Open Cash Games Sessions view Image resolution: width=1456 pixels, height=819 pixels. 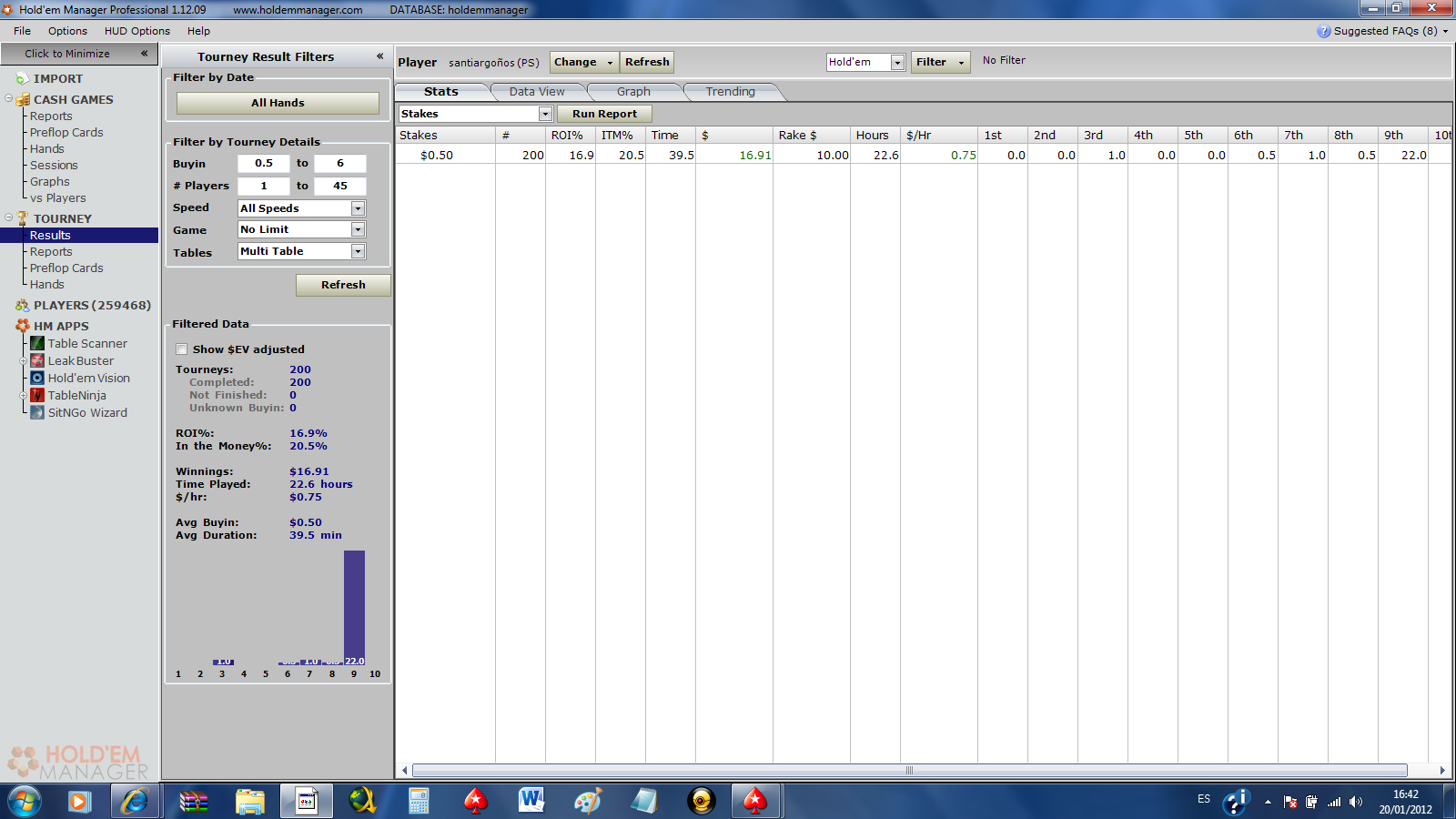pyautogui.click(x=54, y=166)
